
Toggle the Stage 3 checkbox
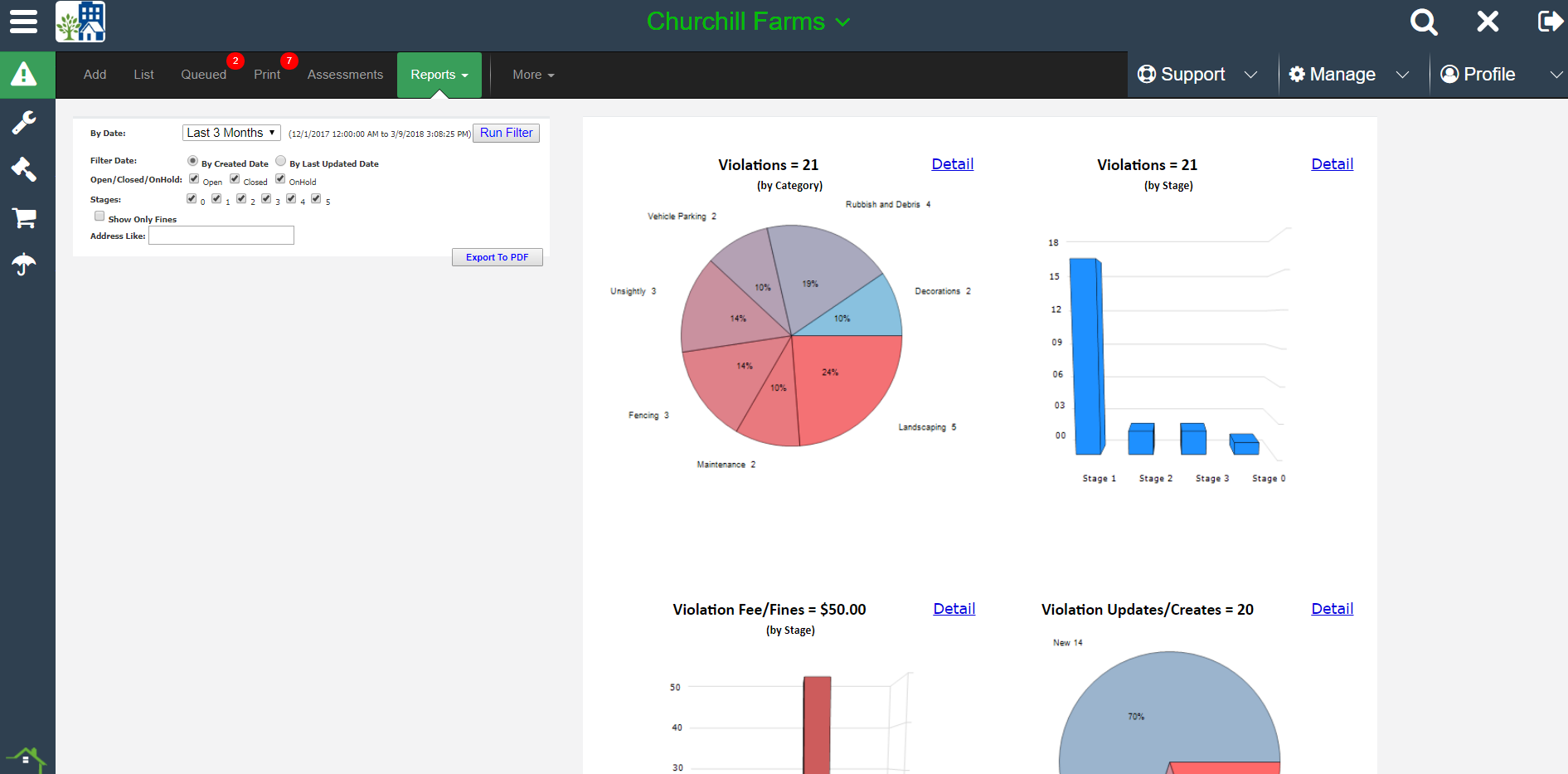coord(266,199)
